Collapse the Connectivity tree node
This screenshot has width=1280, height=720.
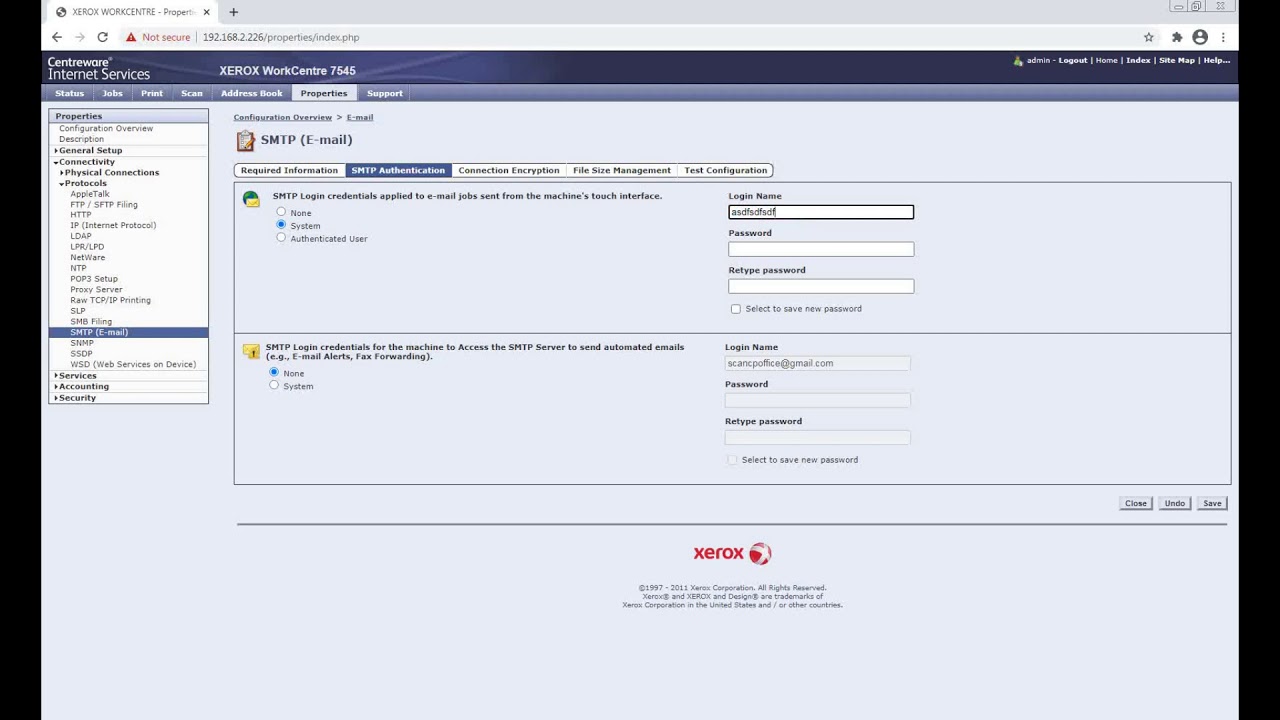[x=56, y=162]
